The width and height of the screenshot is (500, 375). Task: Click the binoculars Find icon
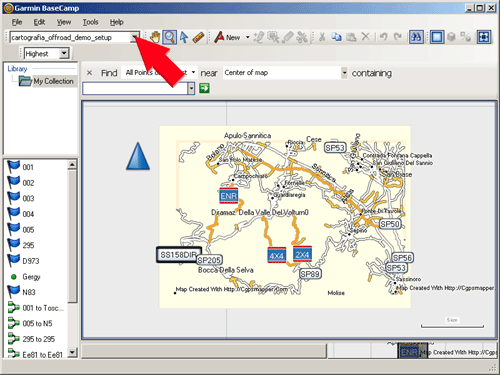[x=416, y=37]
